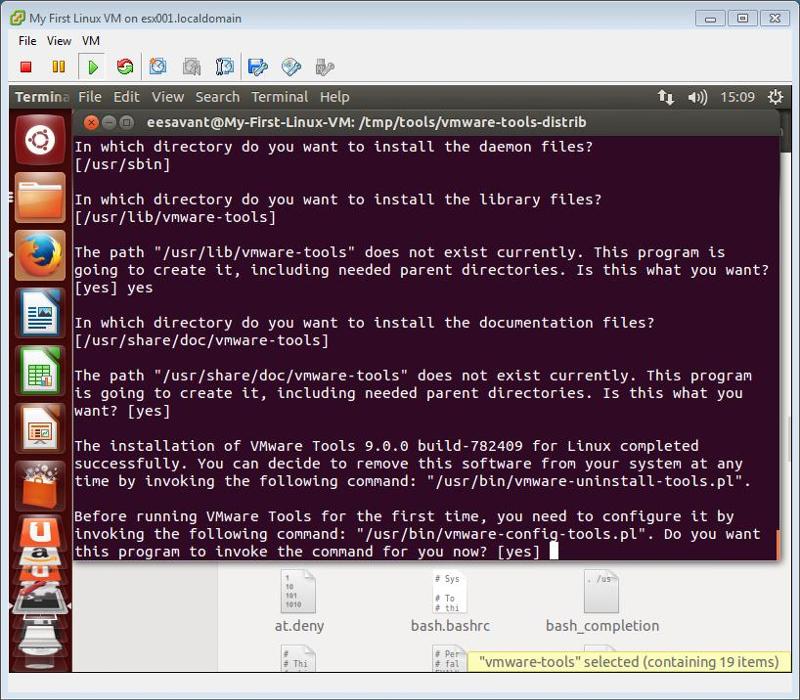This screenshot has width=800, height=700.
Task: Open the terminal Help menu
Action: [x=335, y=97]
